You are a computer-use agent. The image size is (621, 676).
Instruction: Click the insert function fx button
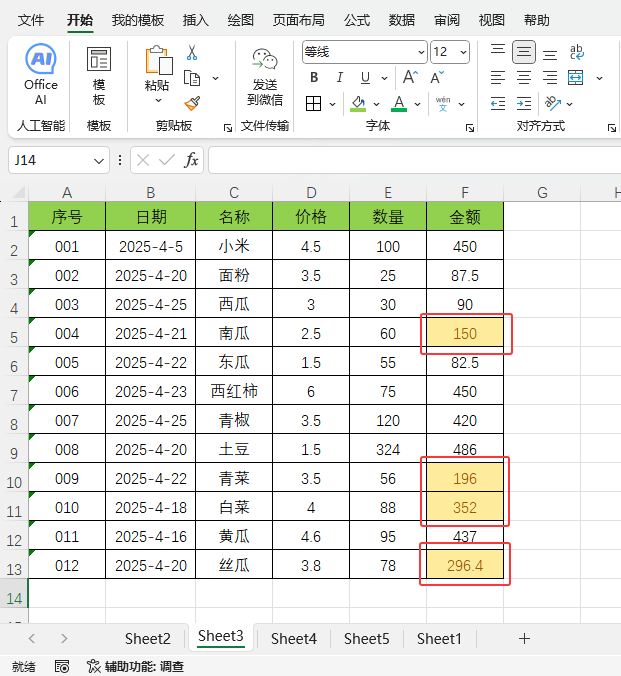click(x=191, y=160)
